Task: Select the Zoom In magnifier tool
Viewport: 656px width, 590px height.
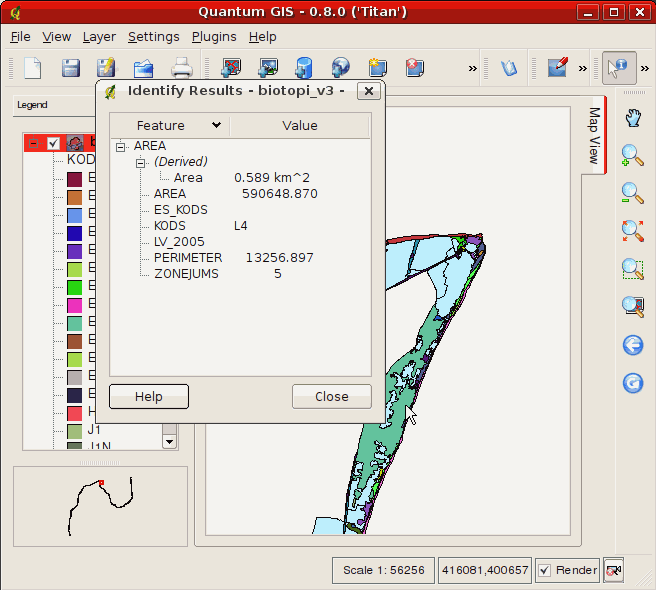Action: click(x=633, y=156)
